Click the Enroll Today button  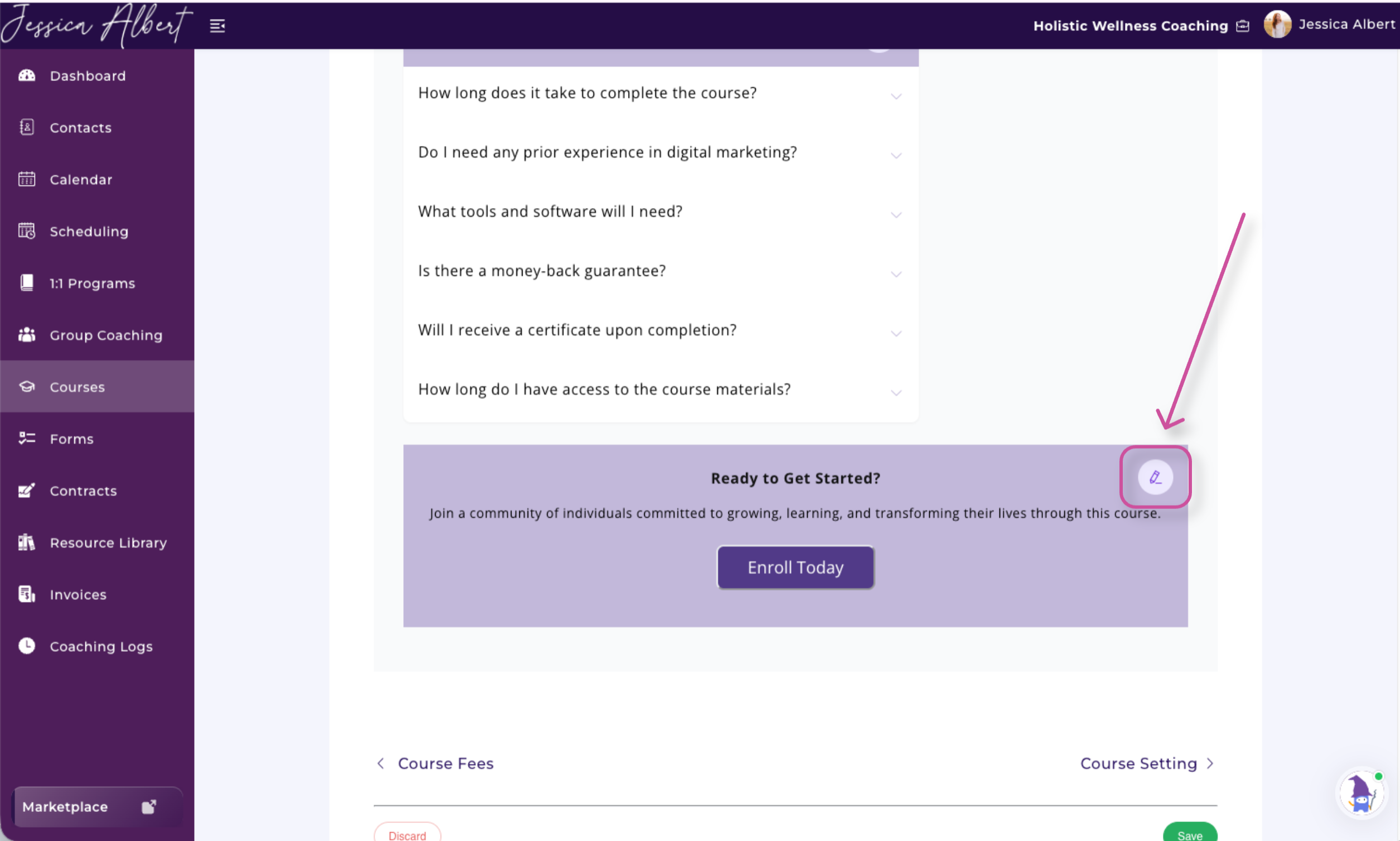coord(795,568)
